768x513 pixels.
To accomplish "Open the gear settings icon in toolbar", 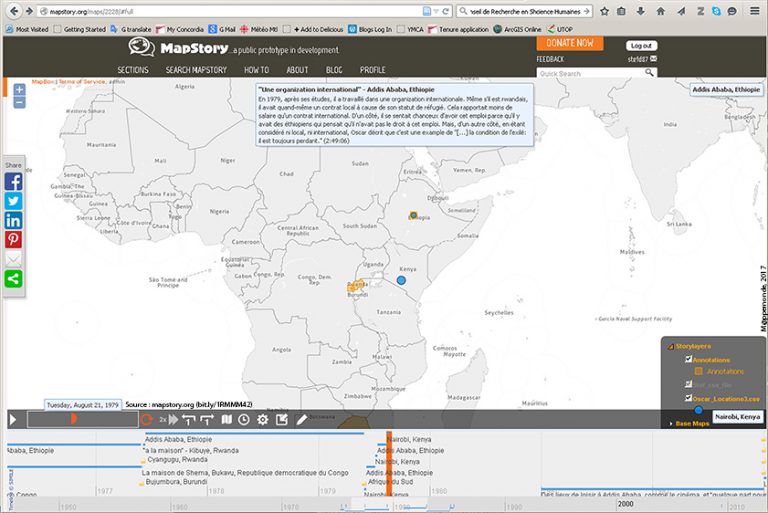I will 263,419.
